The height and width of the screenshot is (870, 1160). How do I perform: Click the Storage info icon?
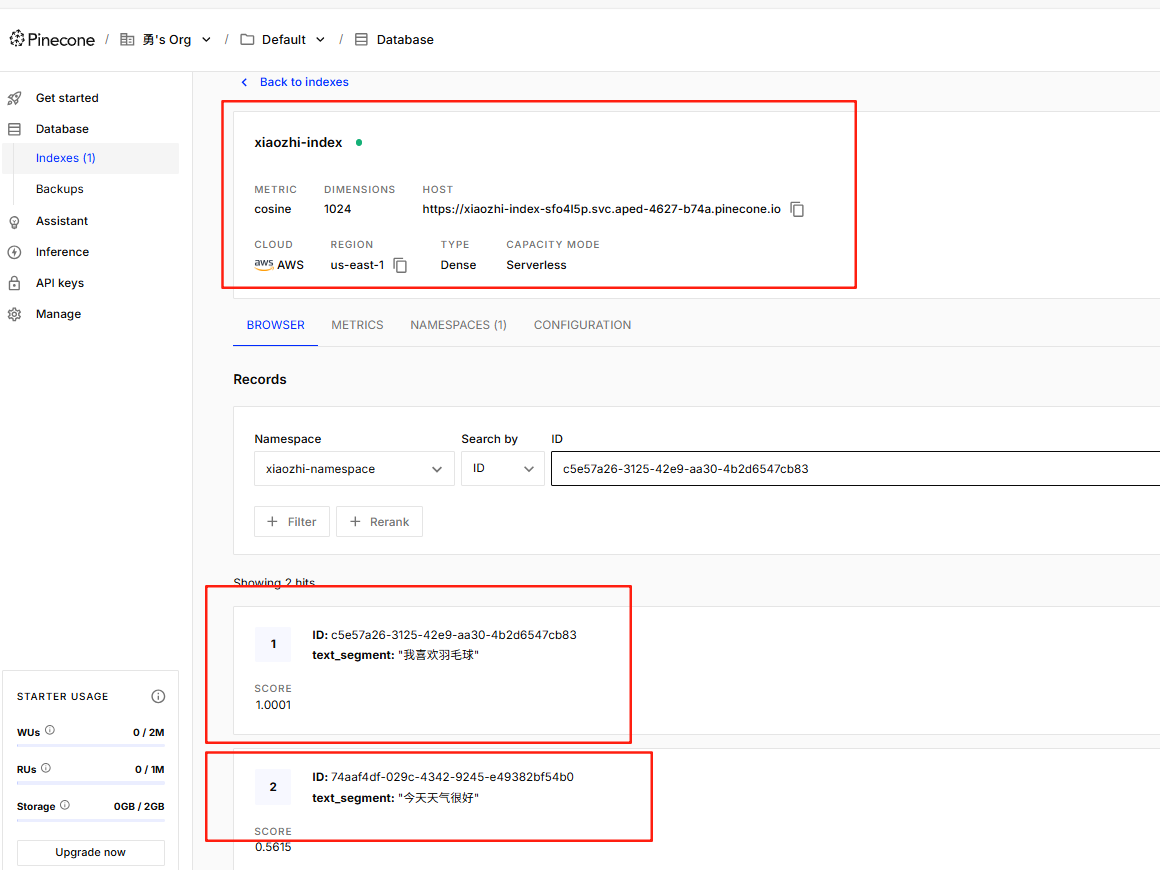coord(64,805)
